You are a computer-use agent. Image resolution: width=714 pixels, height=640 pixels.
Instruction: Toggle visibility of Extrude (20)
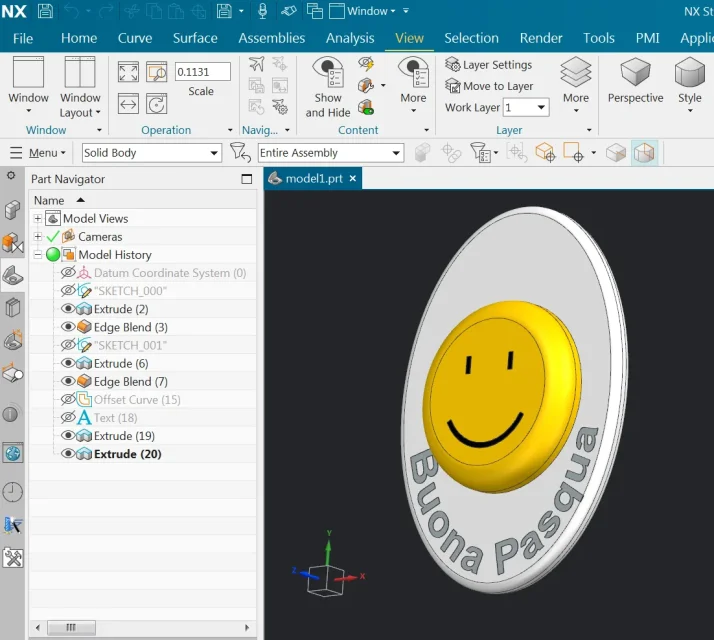(68, 454)
